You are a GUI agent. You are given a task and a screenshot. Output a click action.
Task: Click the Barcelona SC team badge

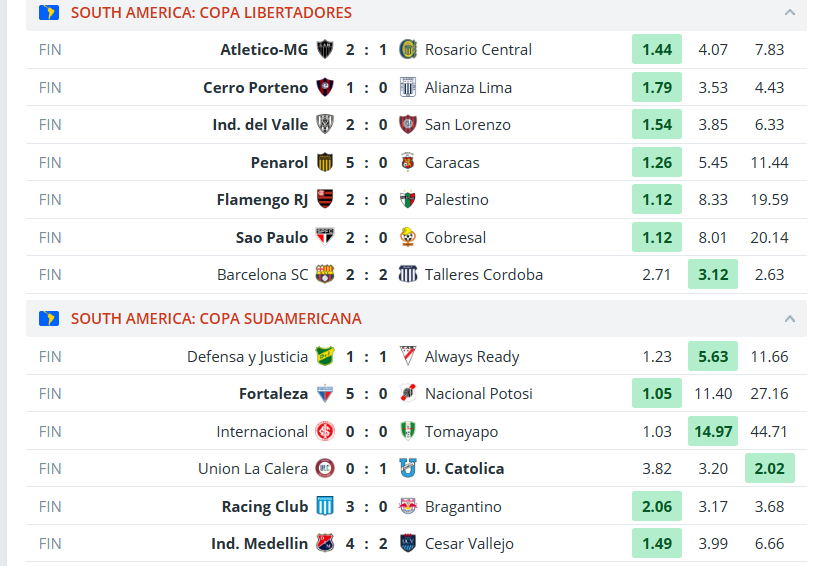[325, 275]
